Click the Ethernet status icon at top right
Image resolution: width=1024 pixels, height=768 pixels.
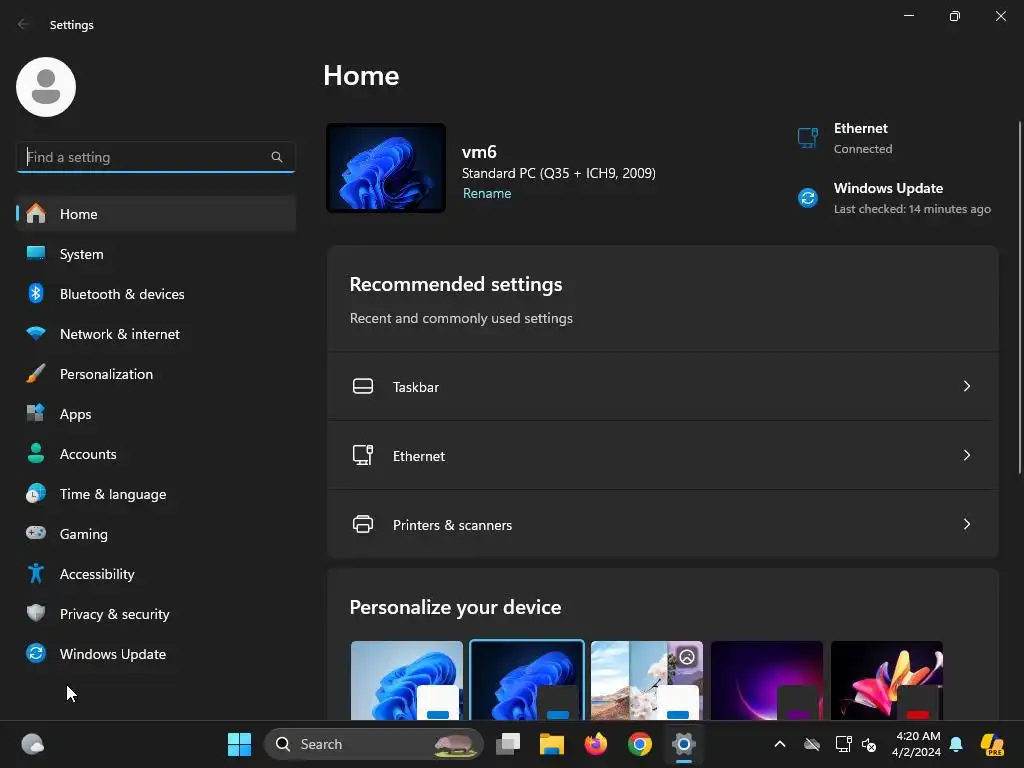coord(808,138)
